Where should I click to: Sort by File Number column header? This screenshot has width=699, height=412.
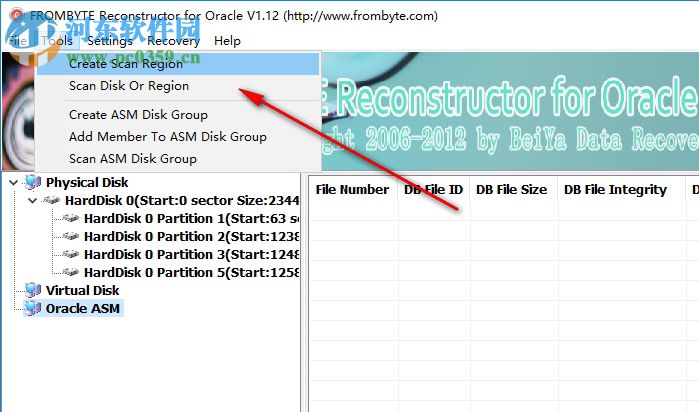pos(353,190)
